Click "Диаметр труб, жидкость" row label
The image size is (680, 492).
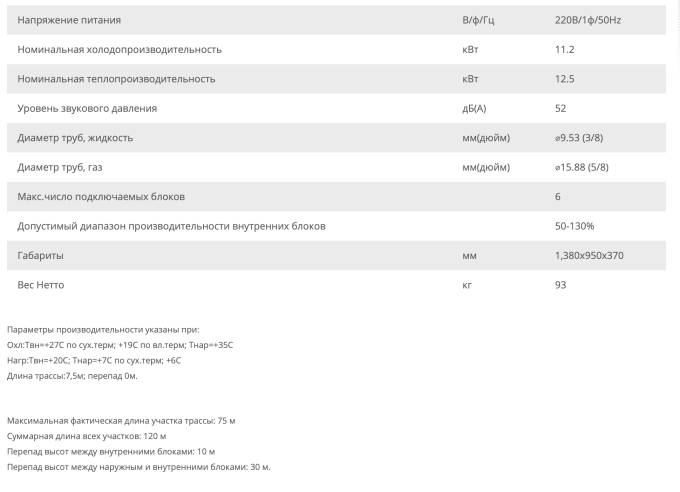[x=75, y=137]
